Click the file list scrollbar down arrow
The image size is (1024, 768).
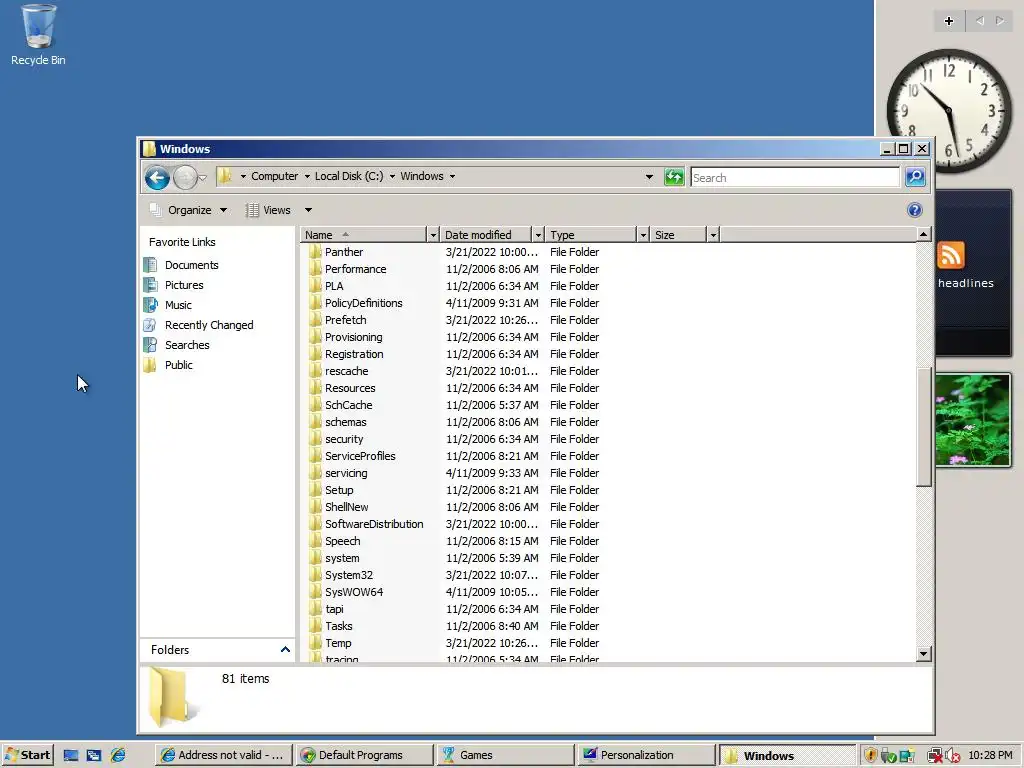[923, 652]
